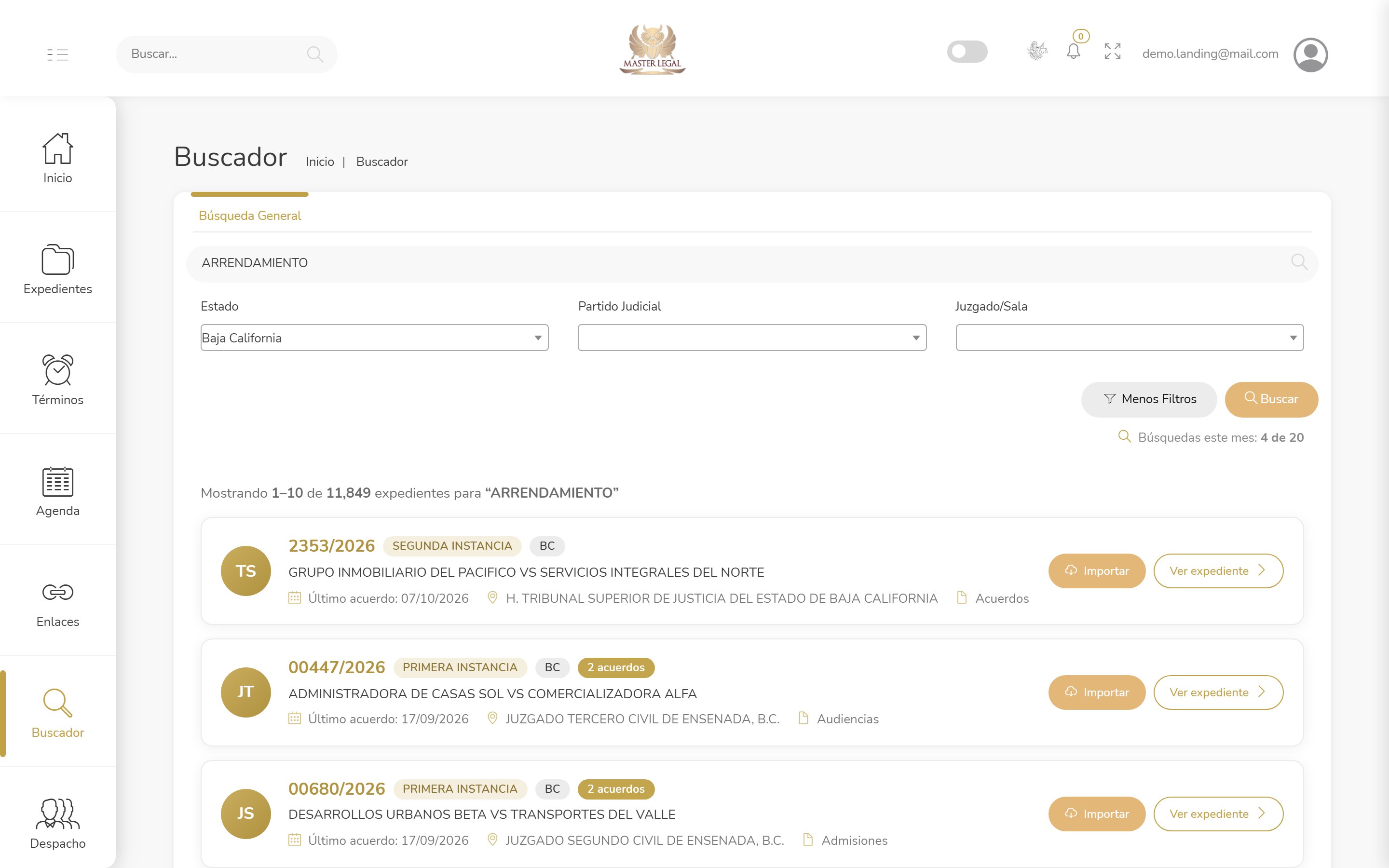Click the Audiencias label on expediente 00447/2026
This screenshot has width=1389, height=868.
pos(848,719)
